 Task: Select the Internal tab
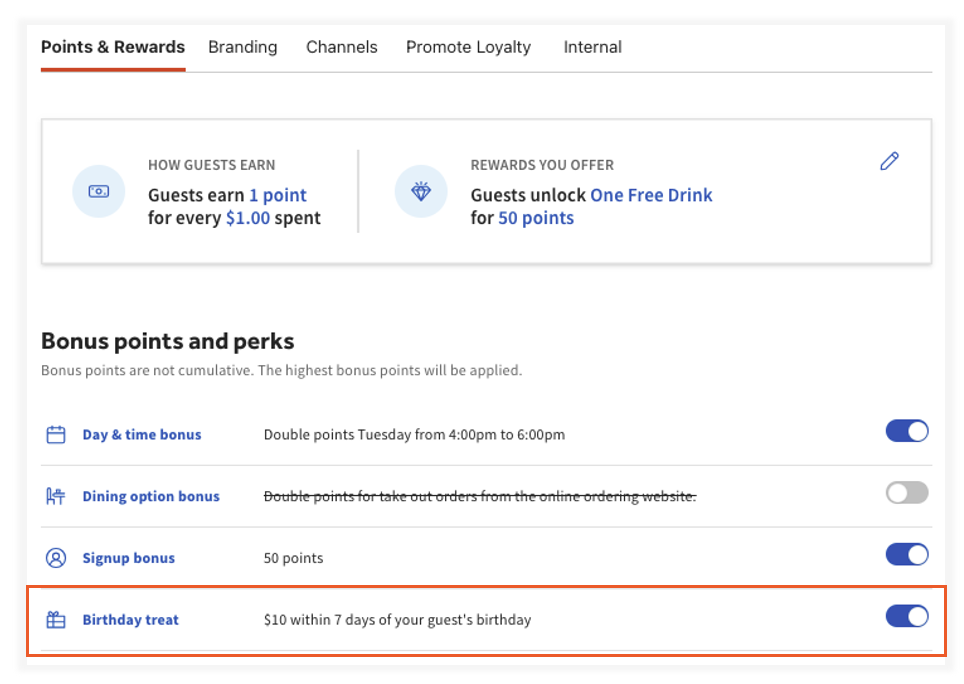click(x=592, y=47)
